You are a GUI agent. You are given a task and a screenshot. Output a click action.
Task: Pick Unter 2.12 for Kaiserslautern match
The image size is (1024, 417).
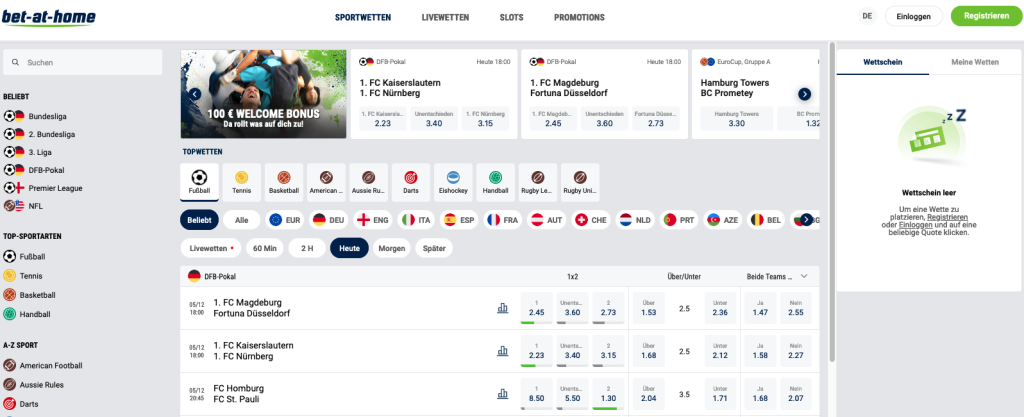720,351
